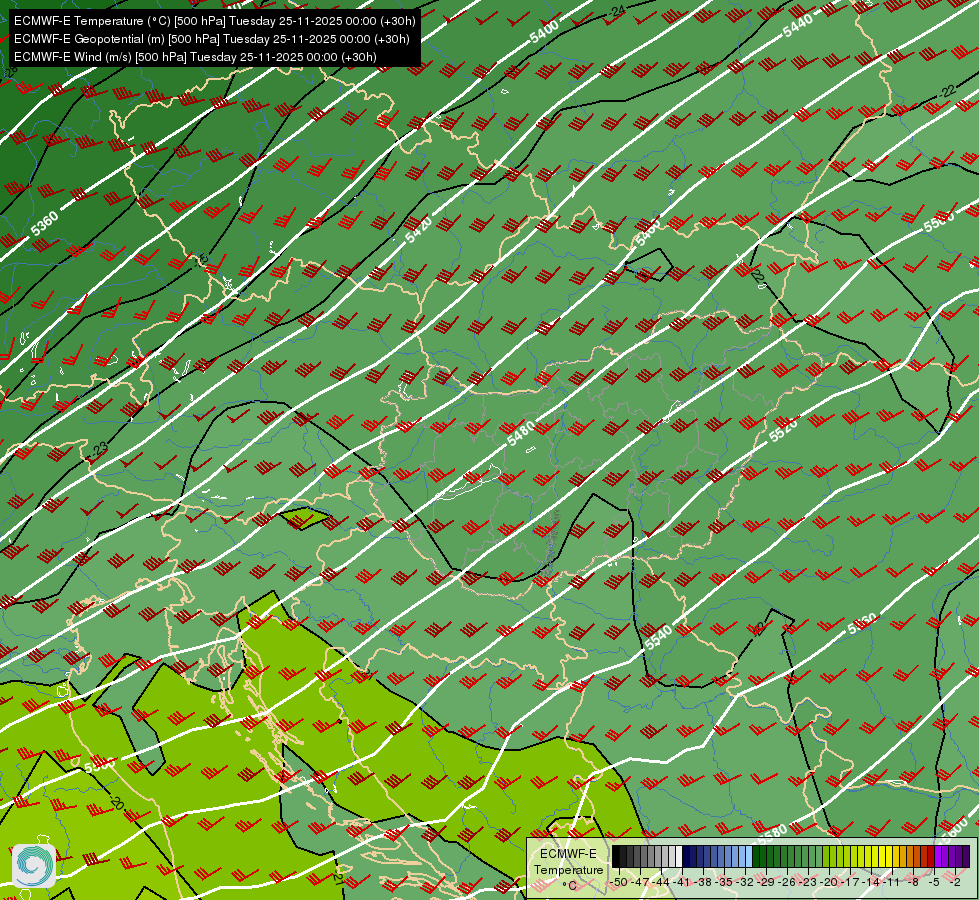Click the -11 value on the legend scale
Screen dimensions: 979x900
[892, 882]
